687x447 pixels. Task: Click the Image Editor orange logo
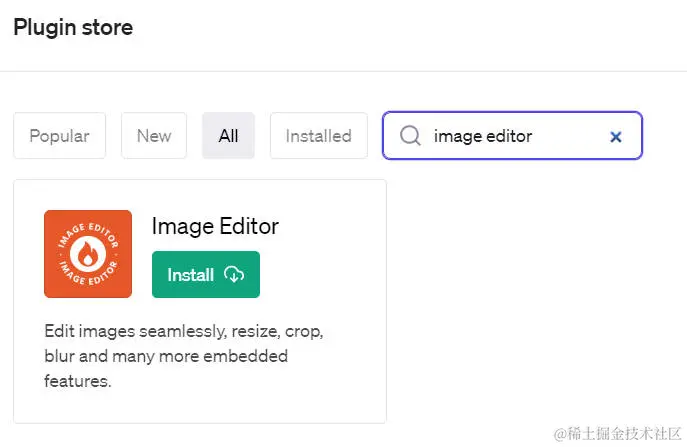tap(88, 254)
